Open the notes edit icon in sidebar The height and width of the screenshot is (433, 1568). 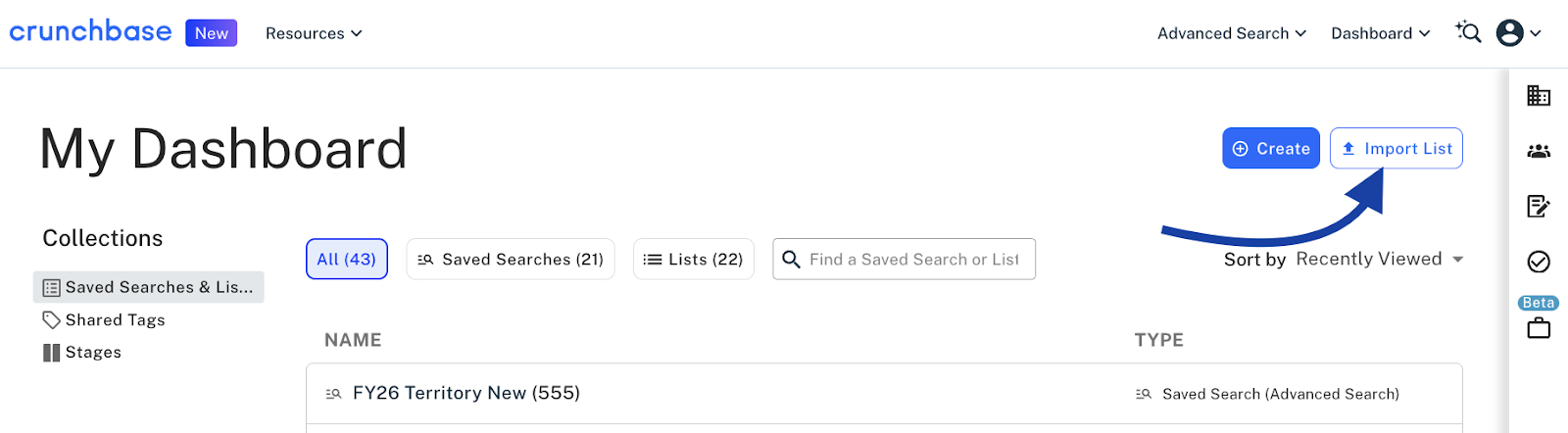click(x=1539, y=206)
